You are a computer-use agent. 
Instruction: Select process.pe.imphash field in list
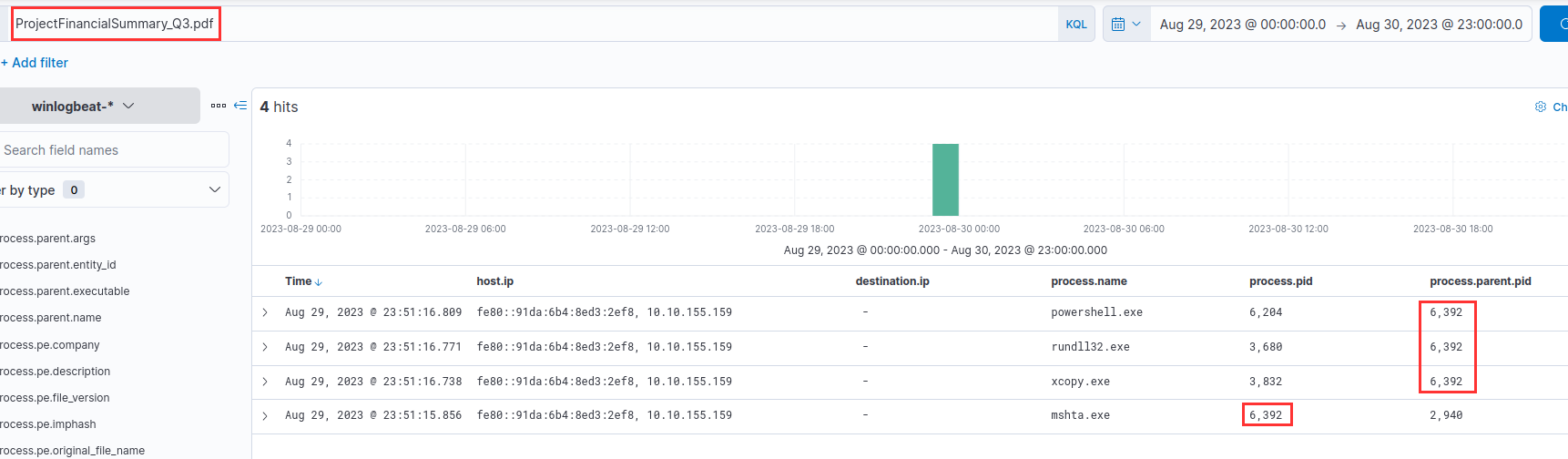(x=48, y=424)
